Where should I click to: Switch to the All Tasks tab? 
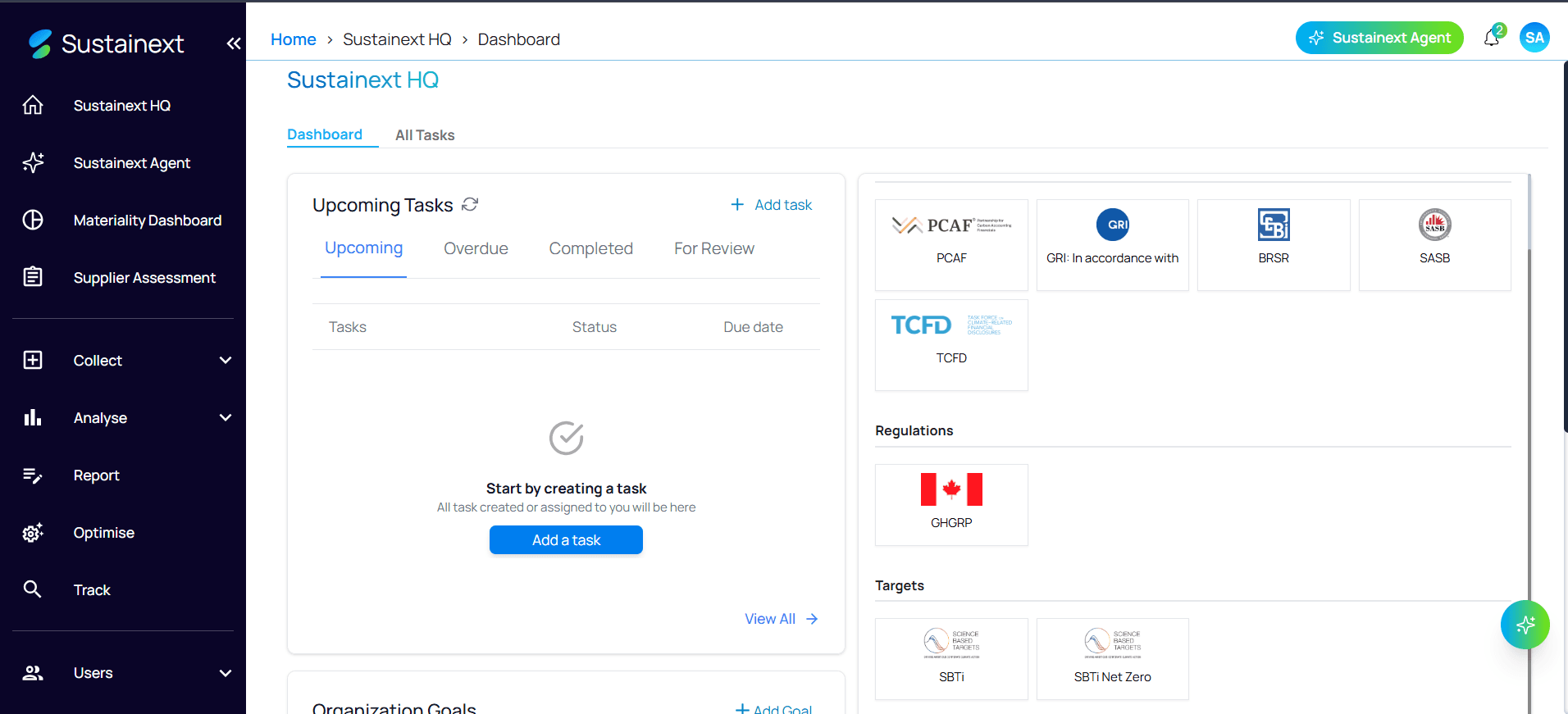pos(425,135)
